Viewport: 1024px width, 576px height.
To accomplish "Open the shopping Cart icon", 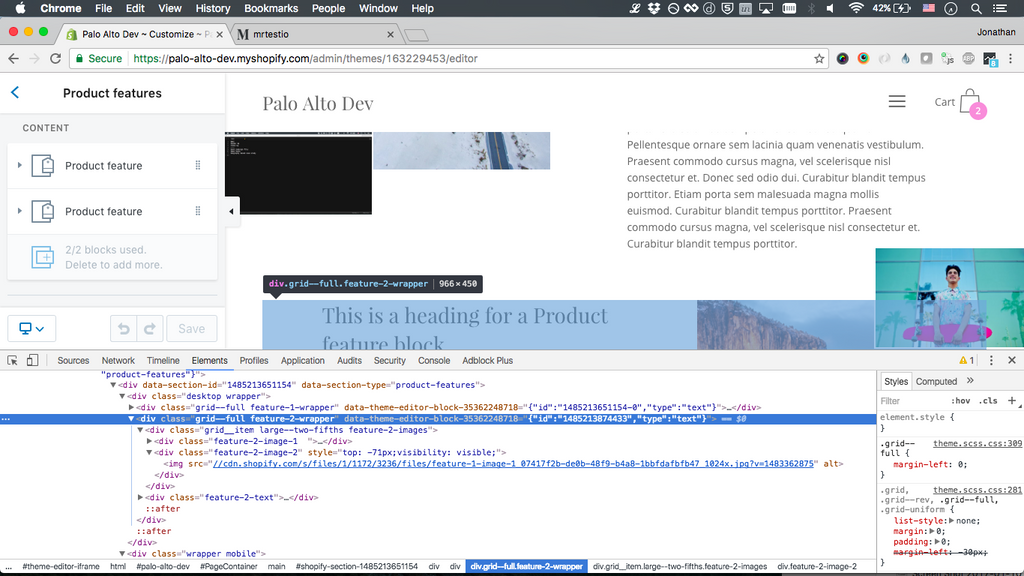I will point(969,102).
